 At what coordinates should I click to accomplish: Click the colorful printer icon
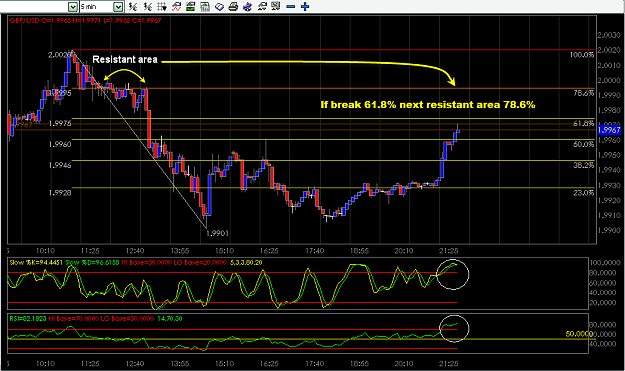248,6
